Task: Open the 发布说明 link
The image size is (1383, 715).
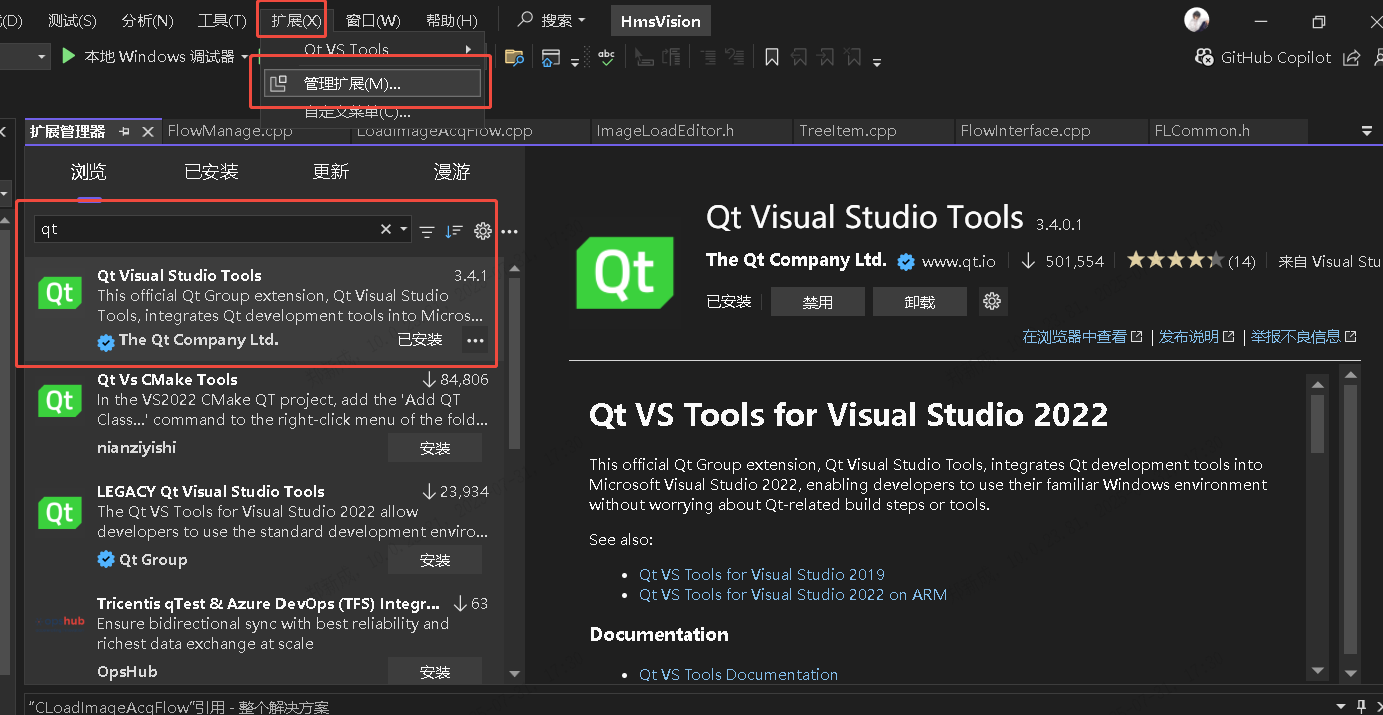Action: [x=1197, y=337]
